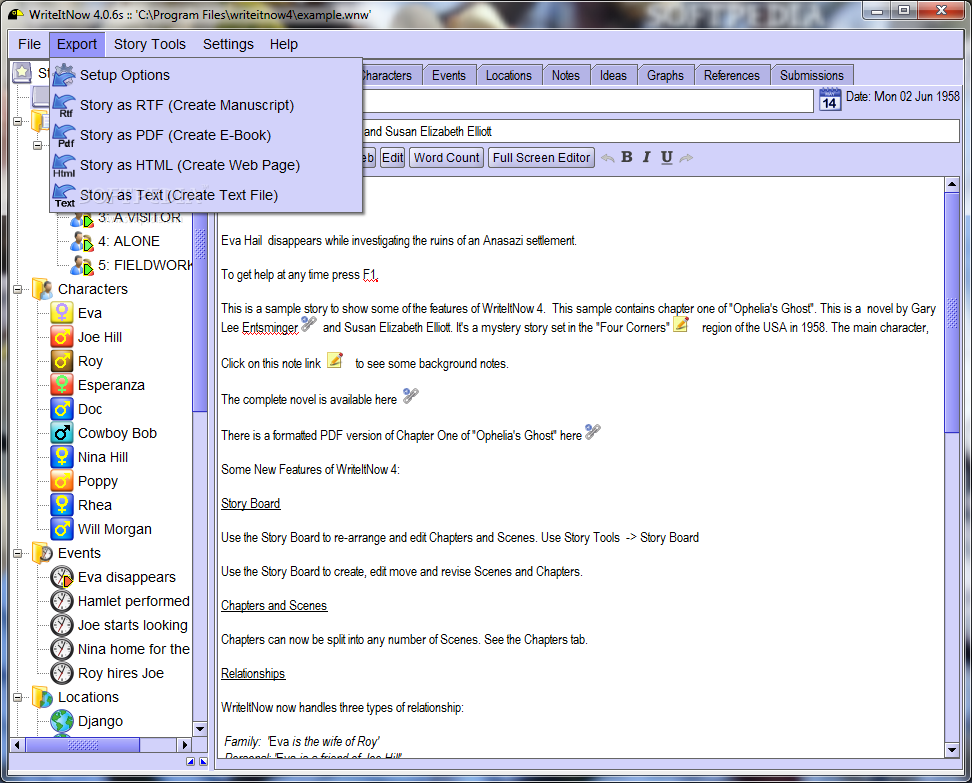This screenshot has height=783, width=972.
Task: Click the Doc character icon
Action: (x=62, y=409)
